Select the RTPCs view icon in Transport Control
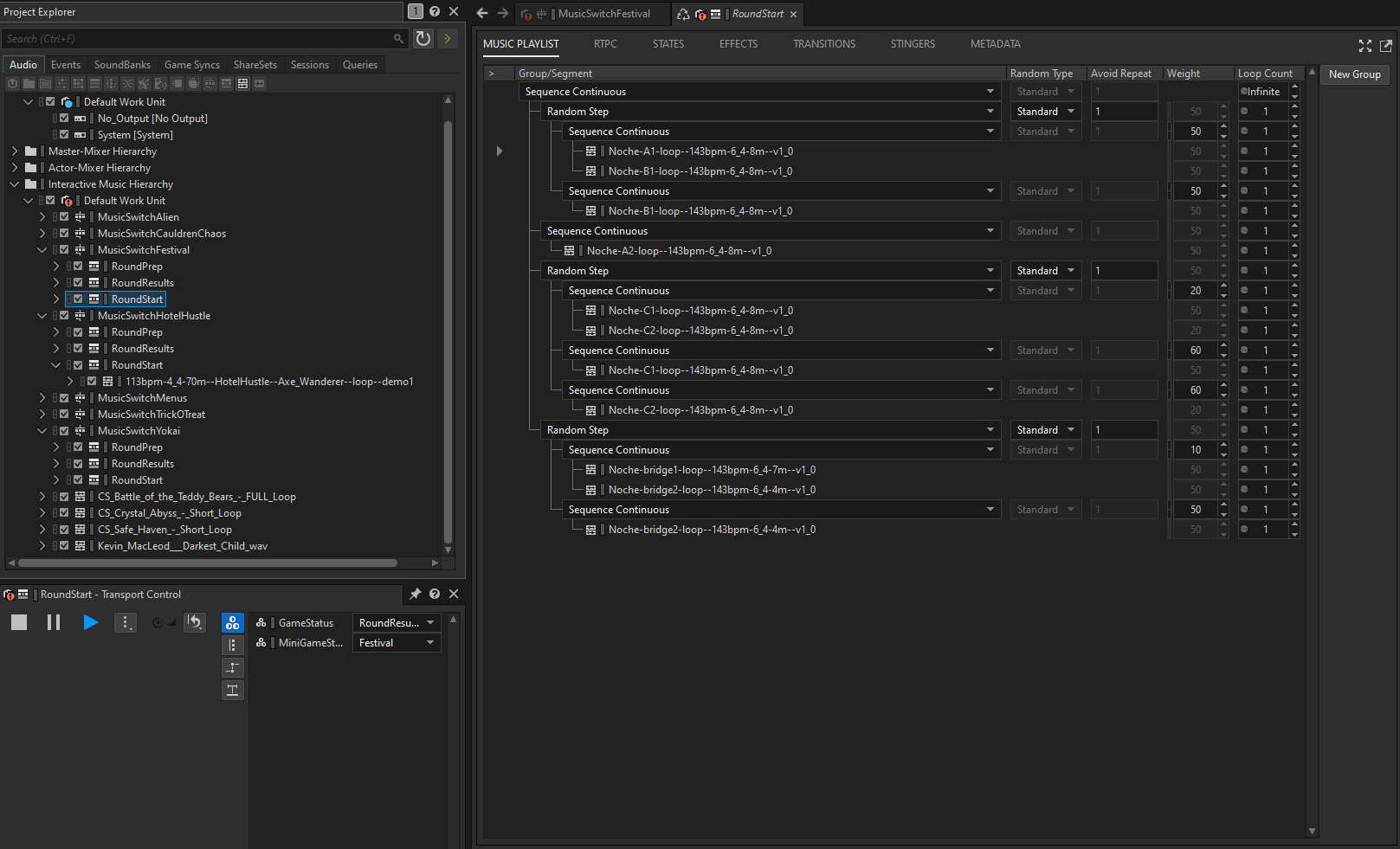Image resolution: width=1400 pixels, height=849 pixels. click(x=232, y=668)
